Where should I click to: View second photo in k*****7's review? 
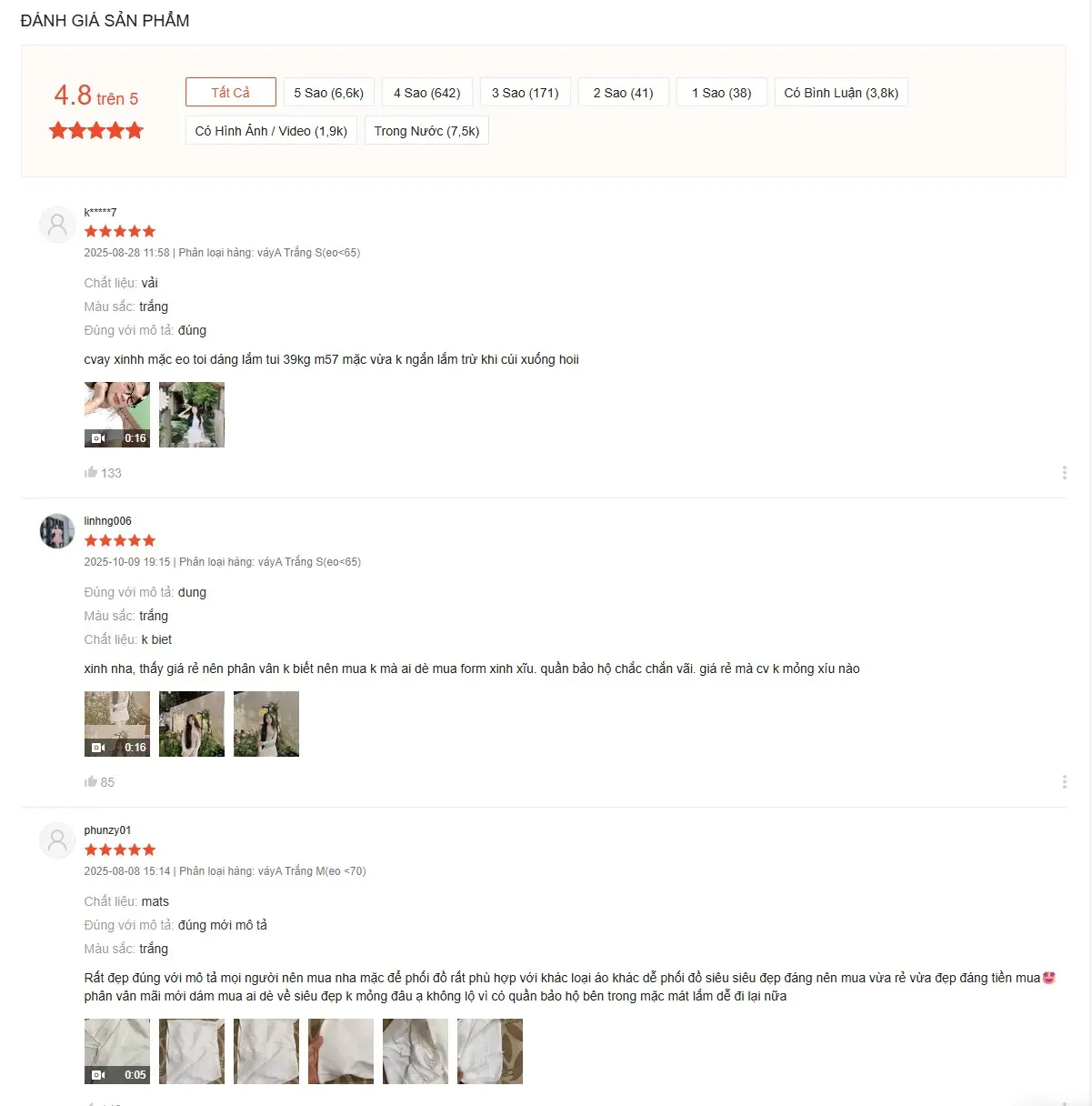click(x=192, y=415)
